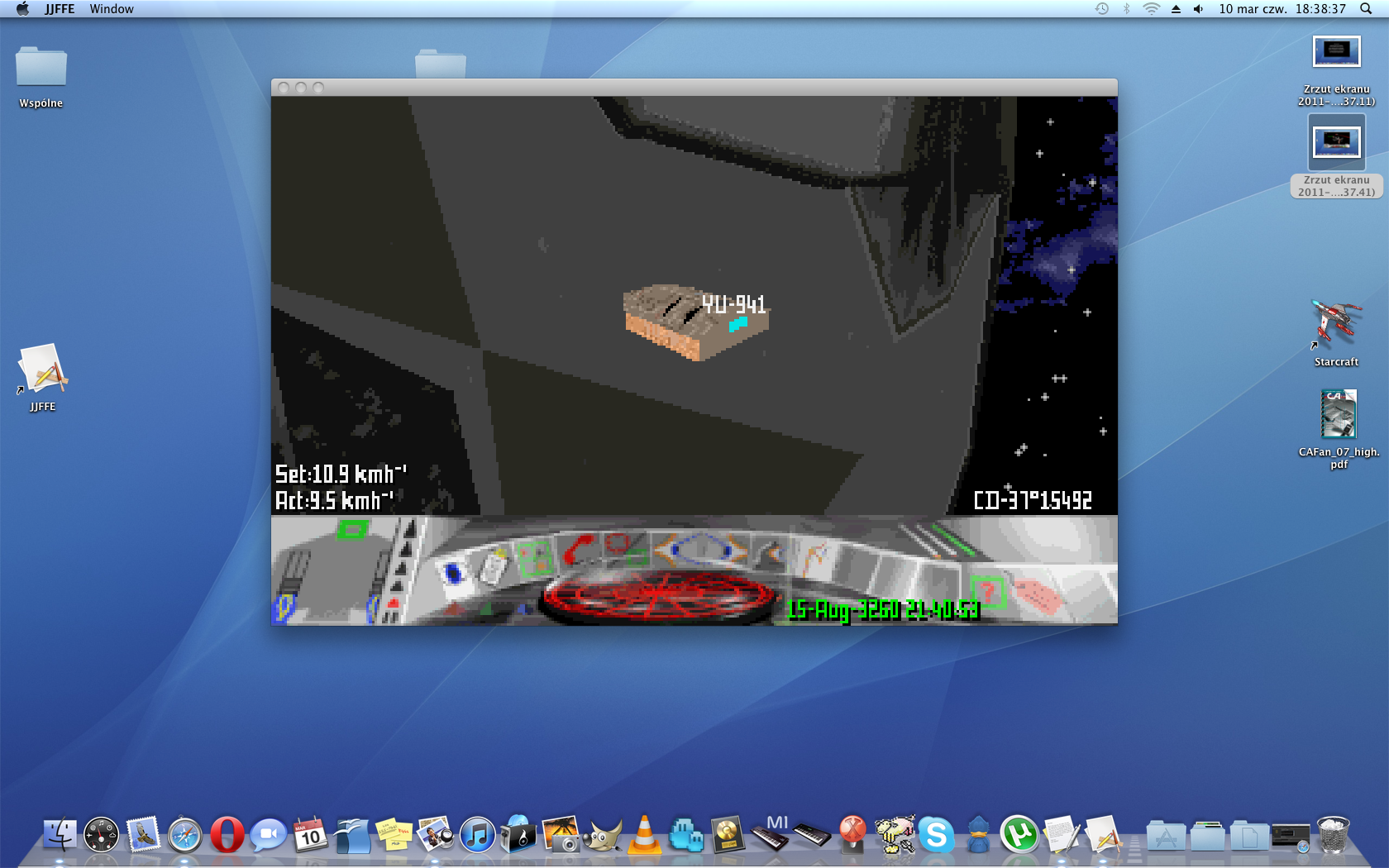
Task: Open the Apple menu
Action: coord(22,9)
